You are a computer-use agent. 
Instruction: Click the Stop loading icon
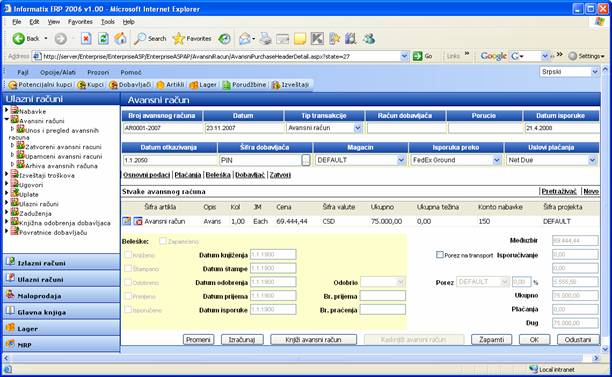(86, 39)
